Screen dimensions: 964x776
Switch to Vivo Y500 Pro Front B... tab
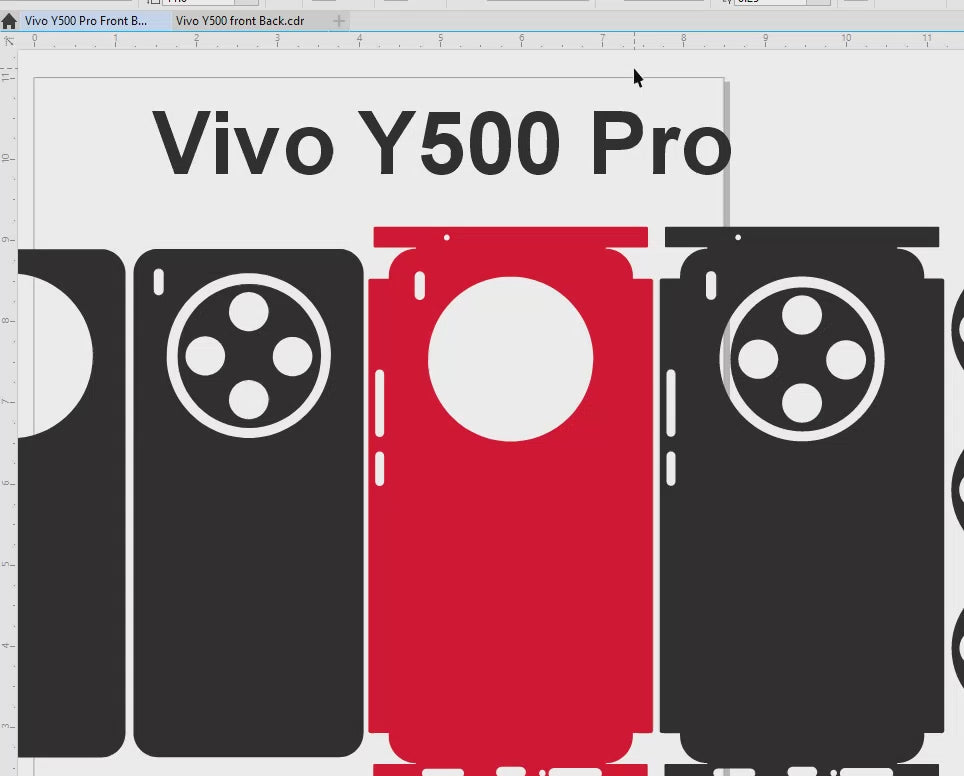click(85, 21)
